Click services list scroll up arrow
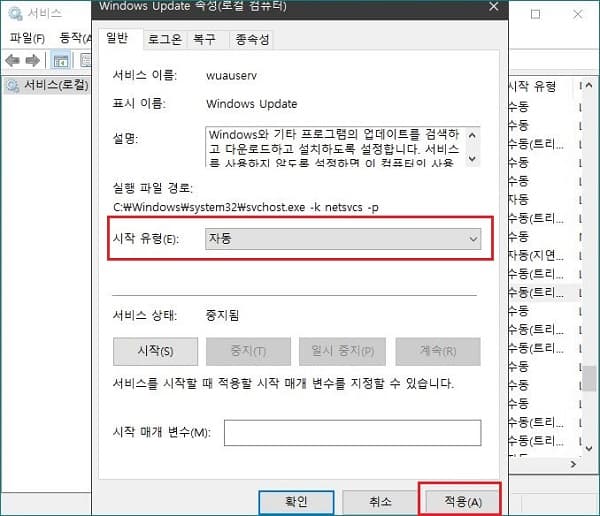Image resolution: width=600 pixels, height=516 pixels. 589,85
